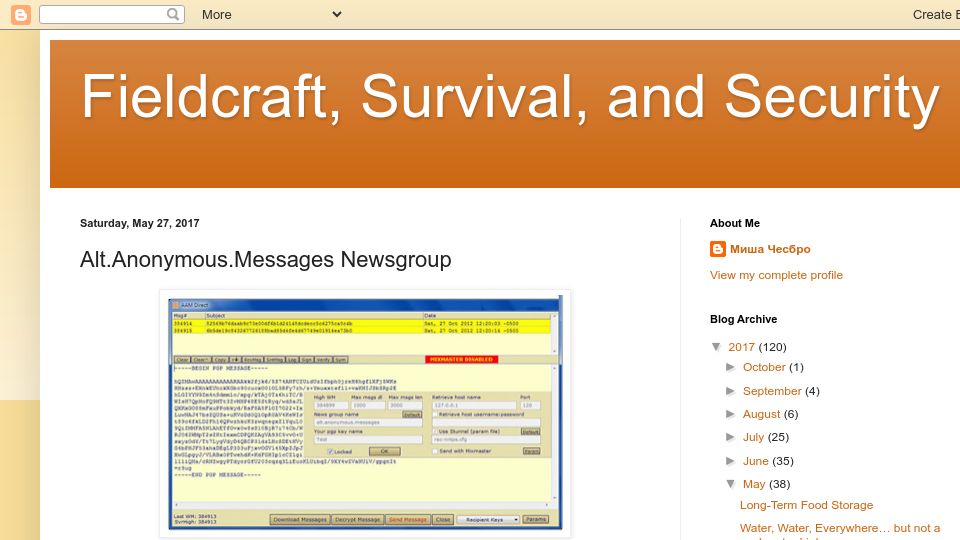Click the Blogger profile icon beside Миша Чесбро
The width and height of the screenshot is (960, 540).
point(718,249)
